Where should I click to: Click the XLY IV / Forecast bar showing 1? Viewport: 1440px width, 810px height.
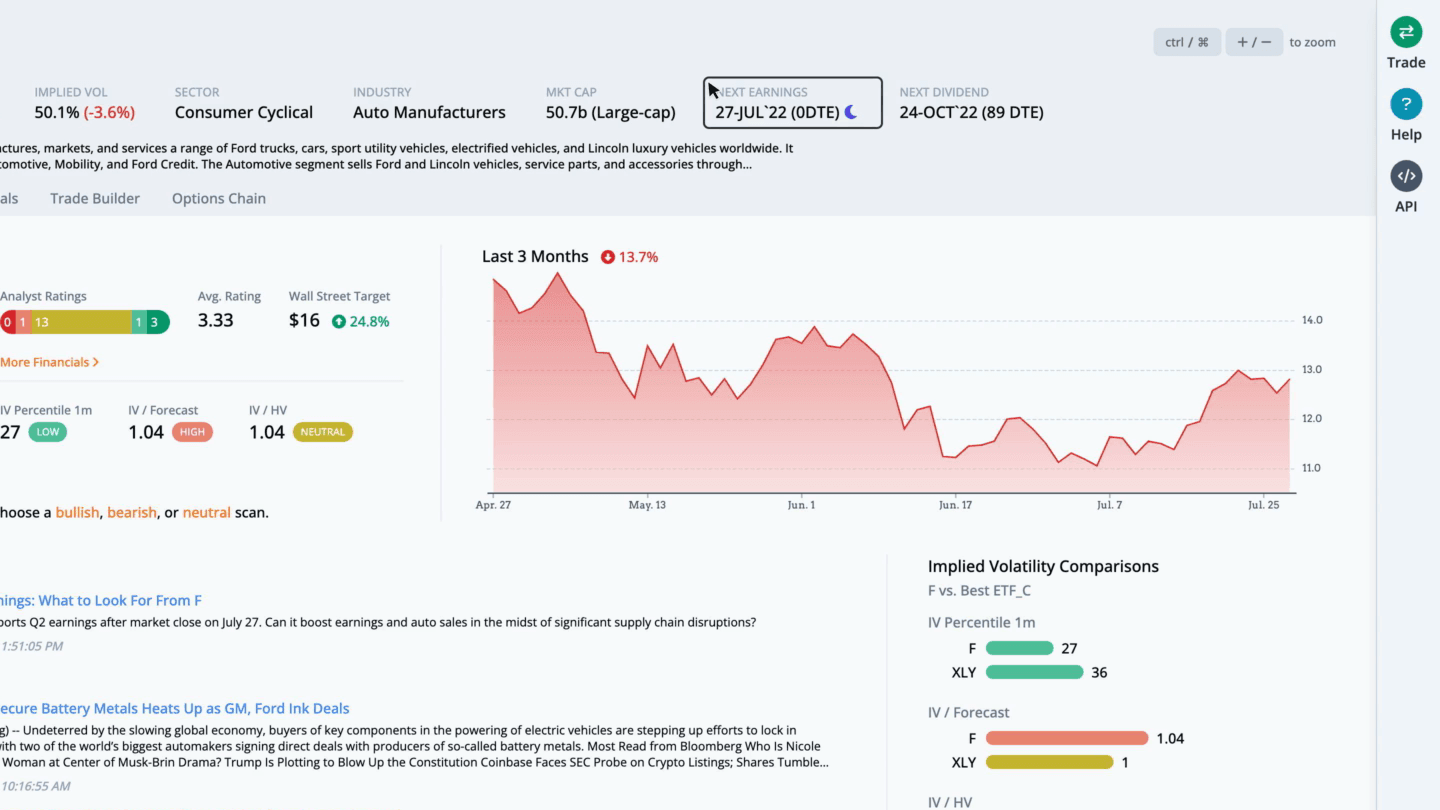[1049, 762]
